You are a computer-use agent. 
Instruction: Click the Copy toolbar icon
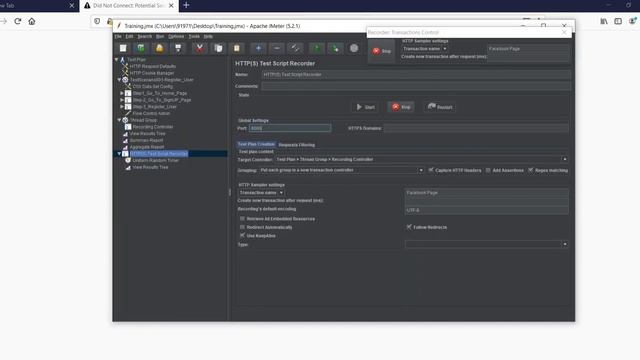(x=218, y=48)
